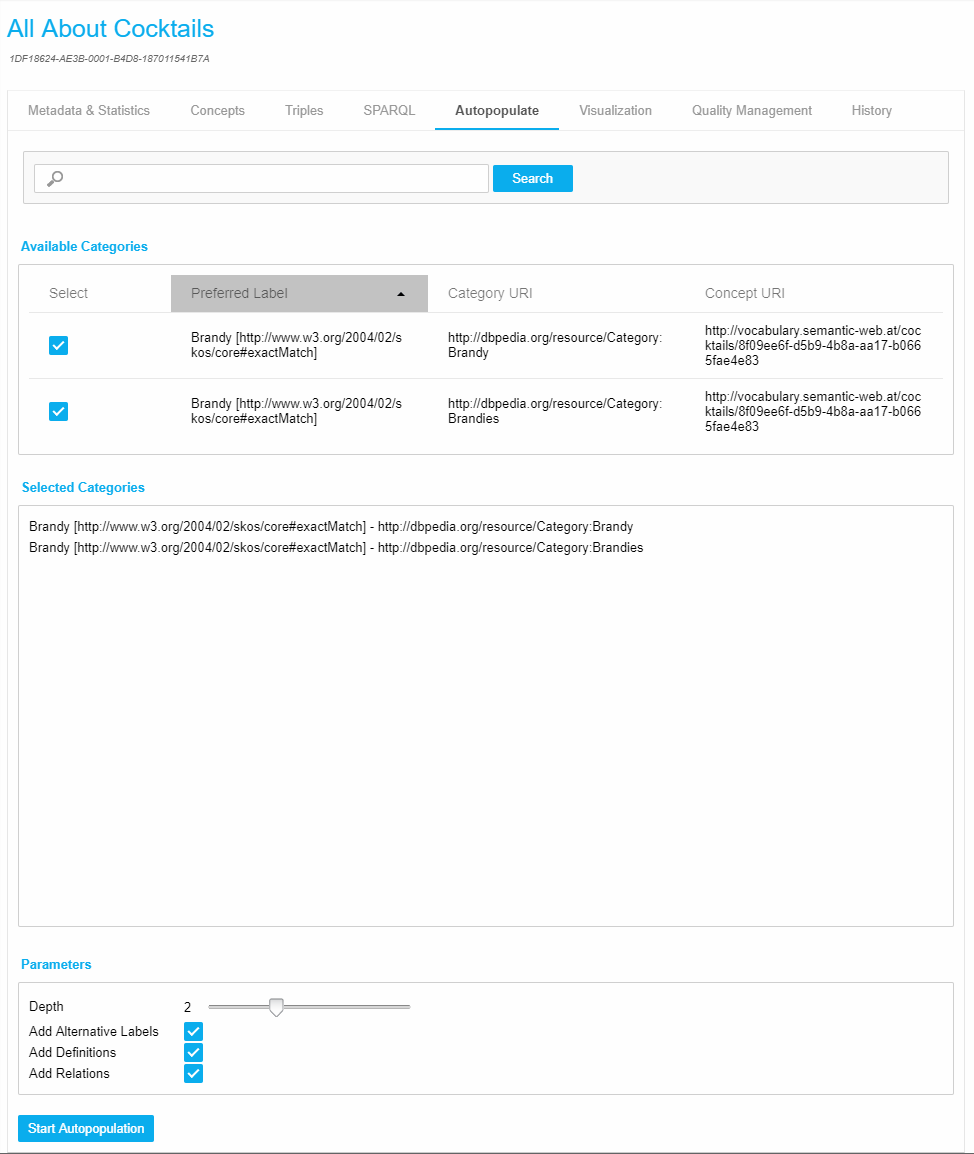The width and height of the screenshot is (974, 1154).
Task: Go to the Triples tab
Action: click(304, 111)
